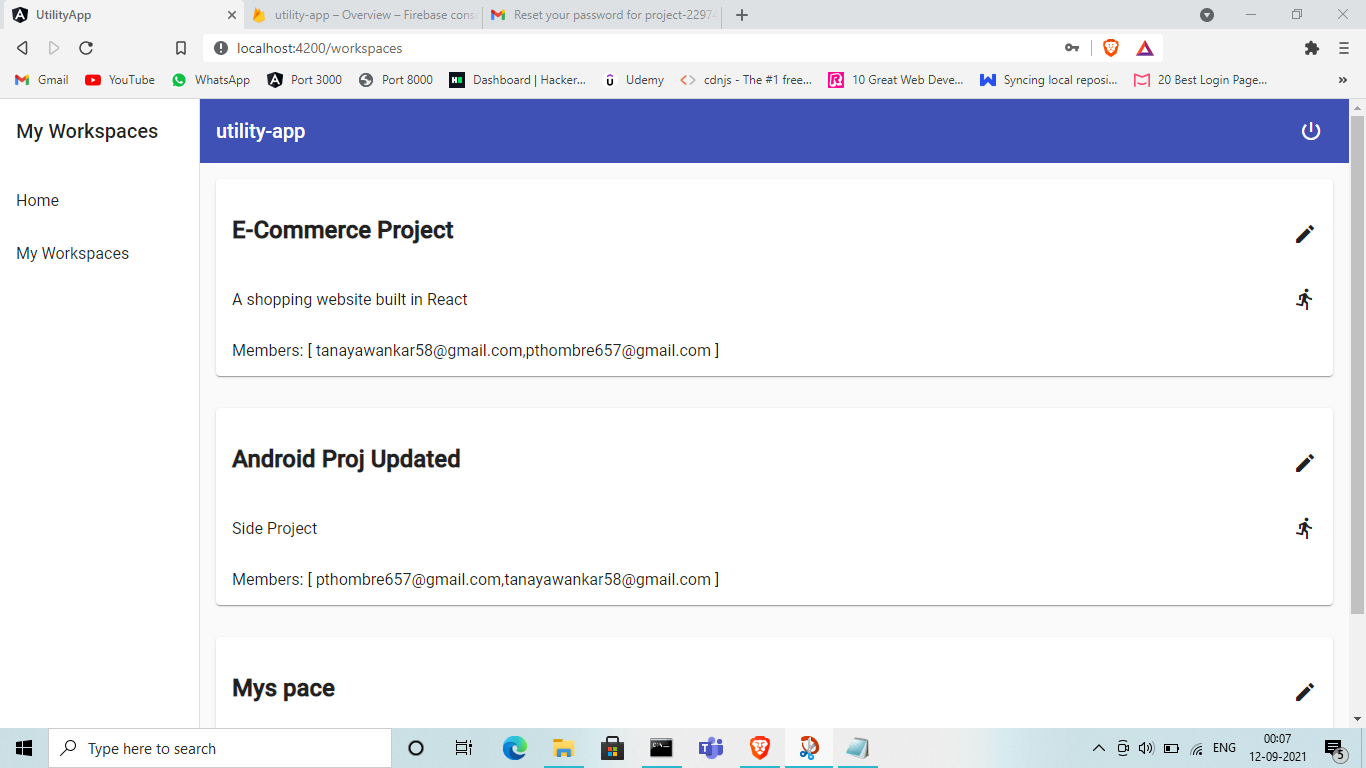
Task: Click the browser extensions puzzle icon
Action: [x=1311, y=47]
